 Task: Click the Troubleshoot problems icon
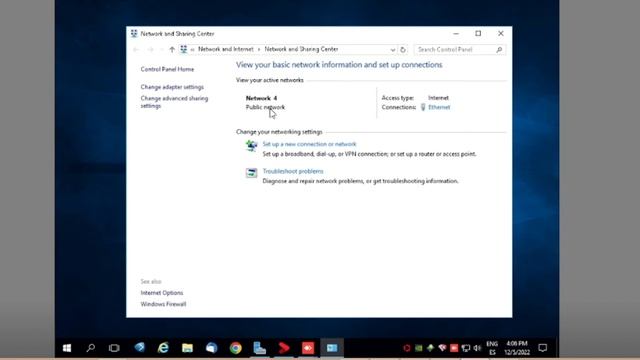pos(251,173)
